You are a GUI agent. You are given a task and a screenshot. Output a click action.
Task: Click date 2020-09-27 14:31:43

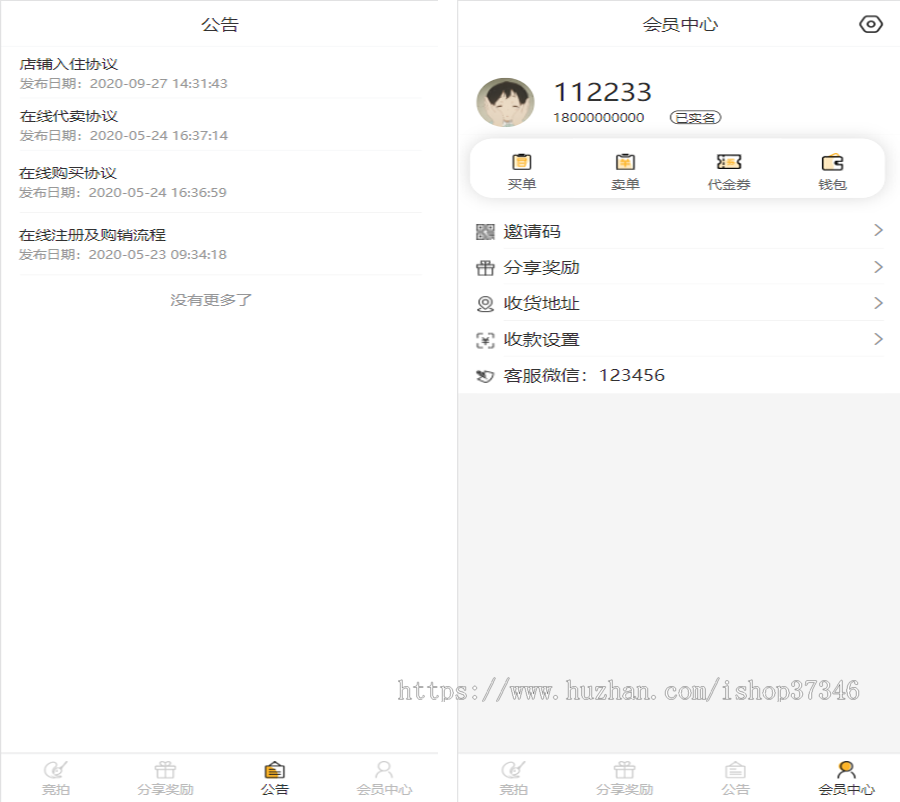click(x=158, y=84)
